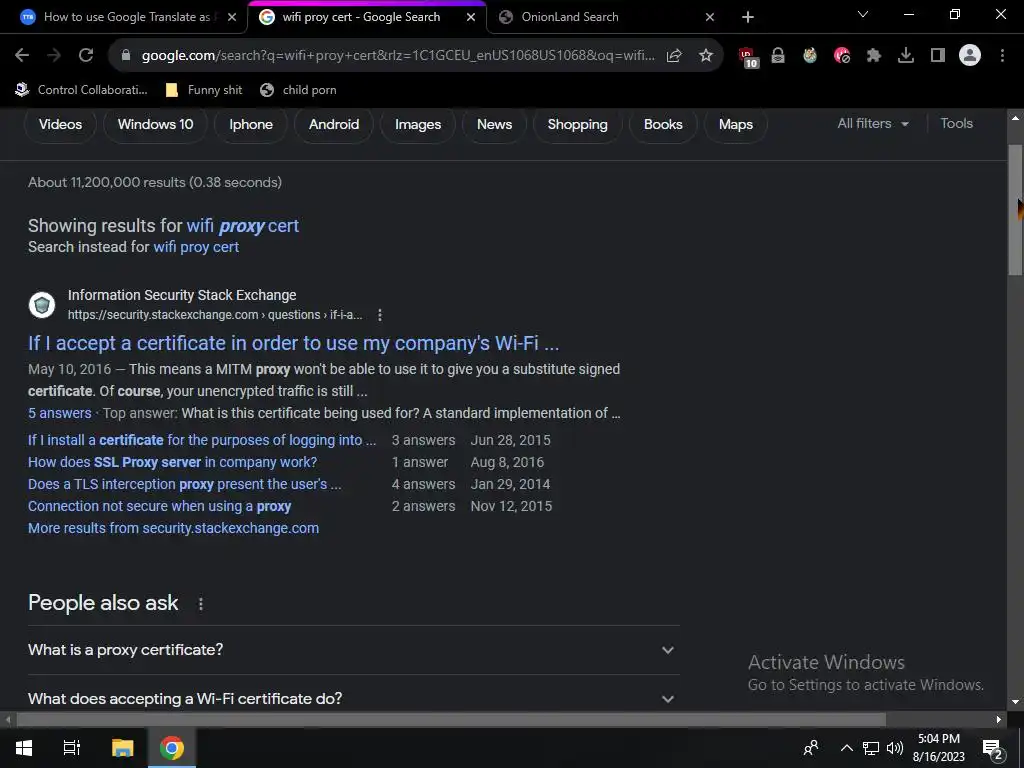1024x768 pixels.
Task: Click the horizontal scrollbar thumb
Action: tap(451, 720)
